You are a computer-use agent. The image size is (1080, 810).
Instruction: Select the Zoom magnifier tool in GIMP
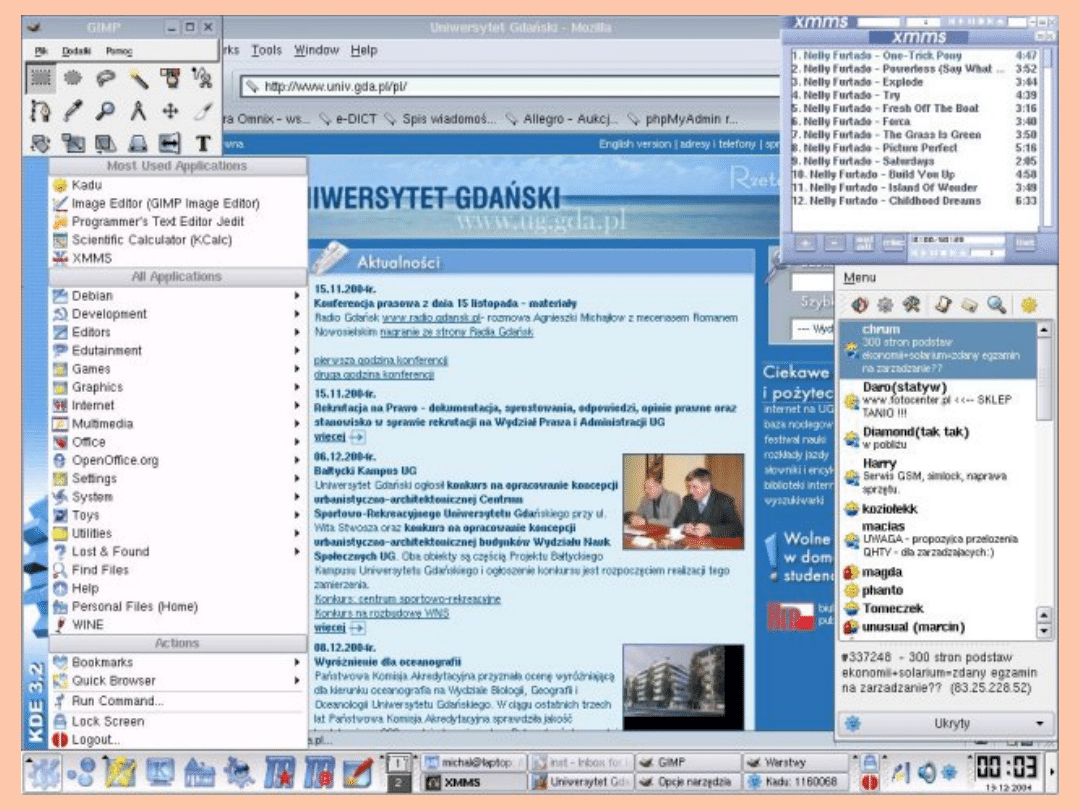[105, 110]
